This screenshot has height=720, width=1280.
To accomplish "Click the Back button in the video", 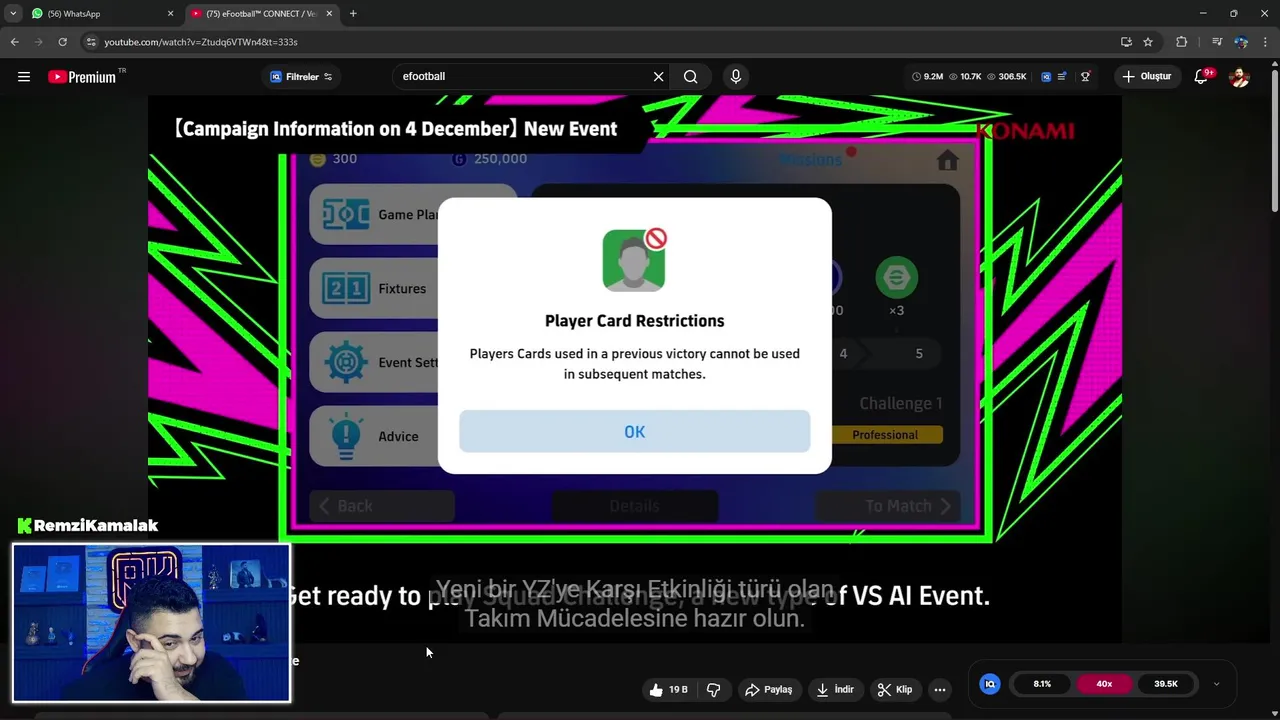I will pos(381,506).
